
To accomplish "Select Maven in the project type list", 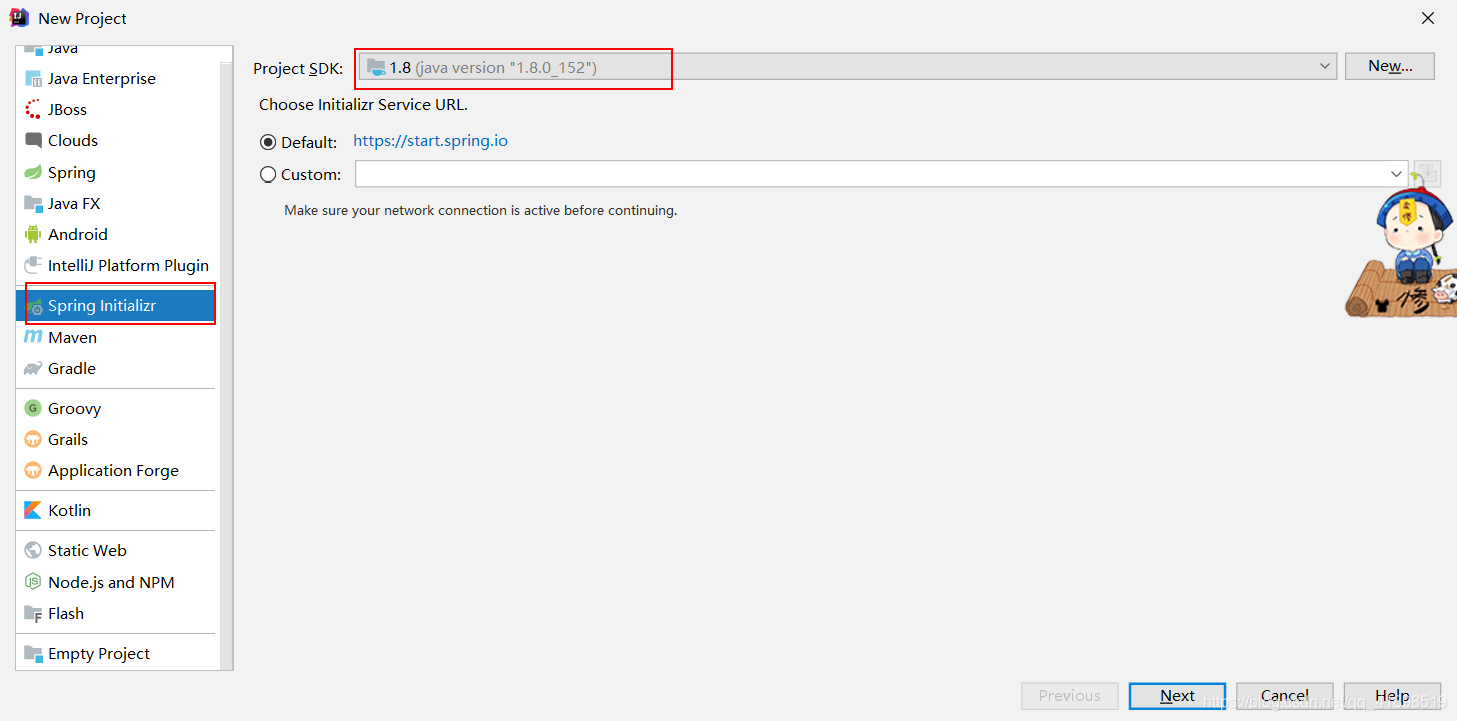I will click(x=72, y=338).
